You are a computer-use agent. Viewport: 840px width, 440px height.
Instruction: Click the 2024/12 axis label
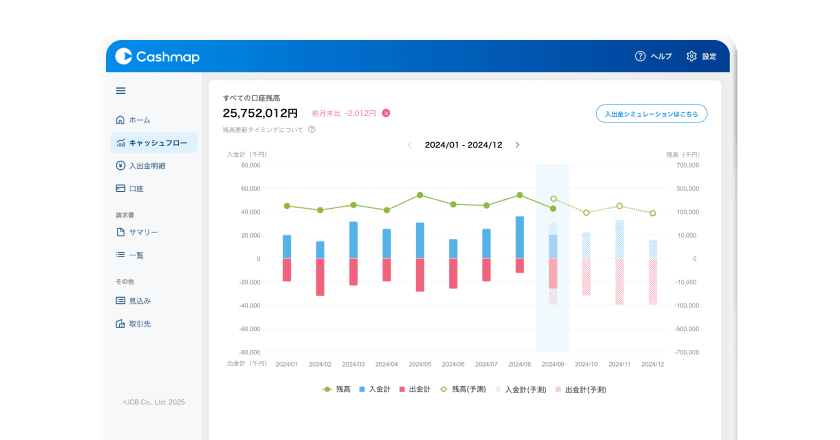[652, 364]
